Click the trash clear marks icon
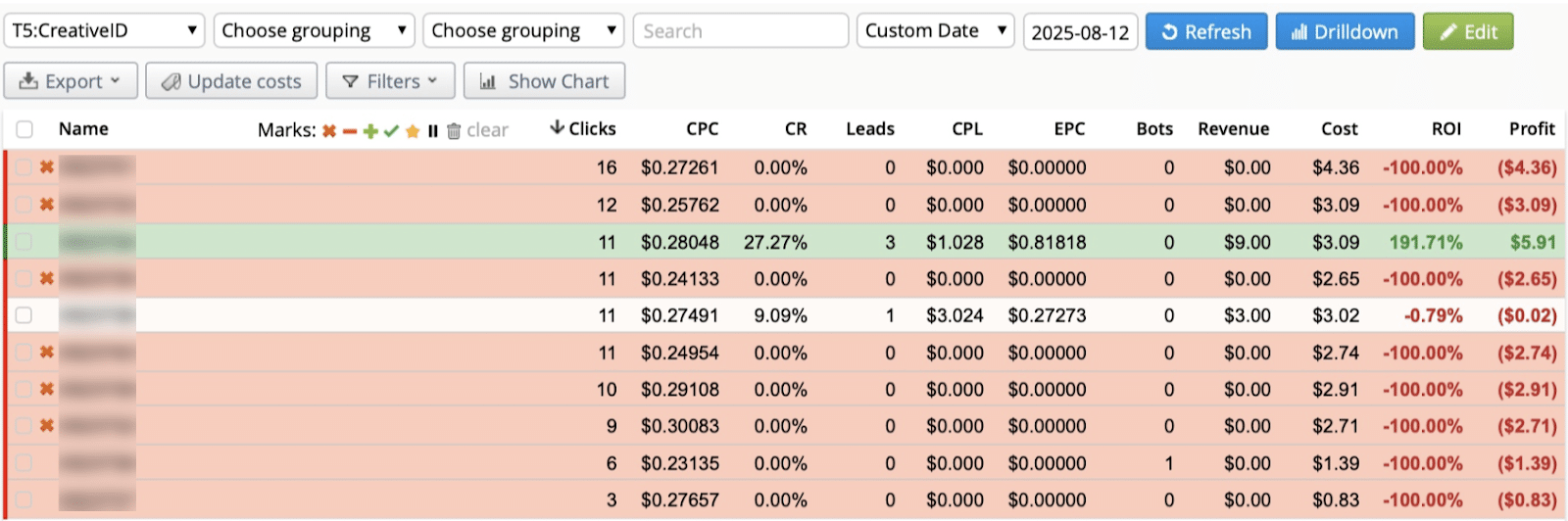Screen dimensions: 1568x521 [454, 131]
